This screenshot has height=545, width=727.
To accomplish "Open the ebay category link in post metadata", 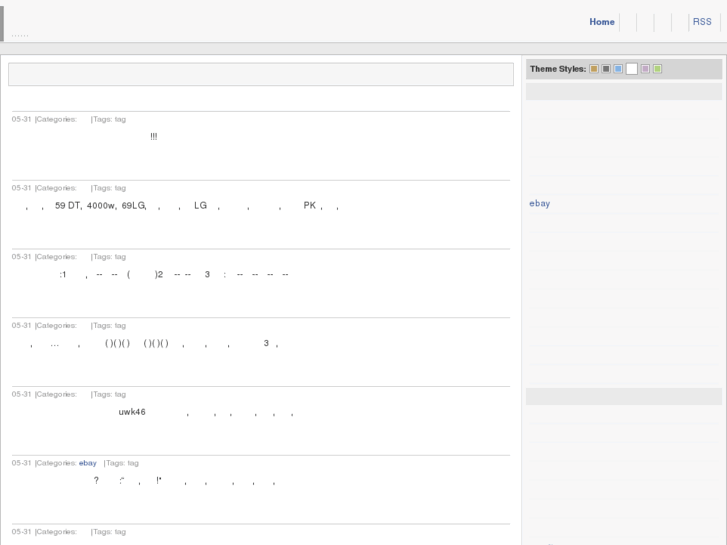I will (88, 463).
